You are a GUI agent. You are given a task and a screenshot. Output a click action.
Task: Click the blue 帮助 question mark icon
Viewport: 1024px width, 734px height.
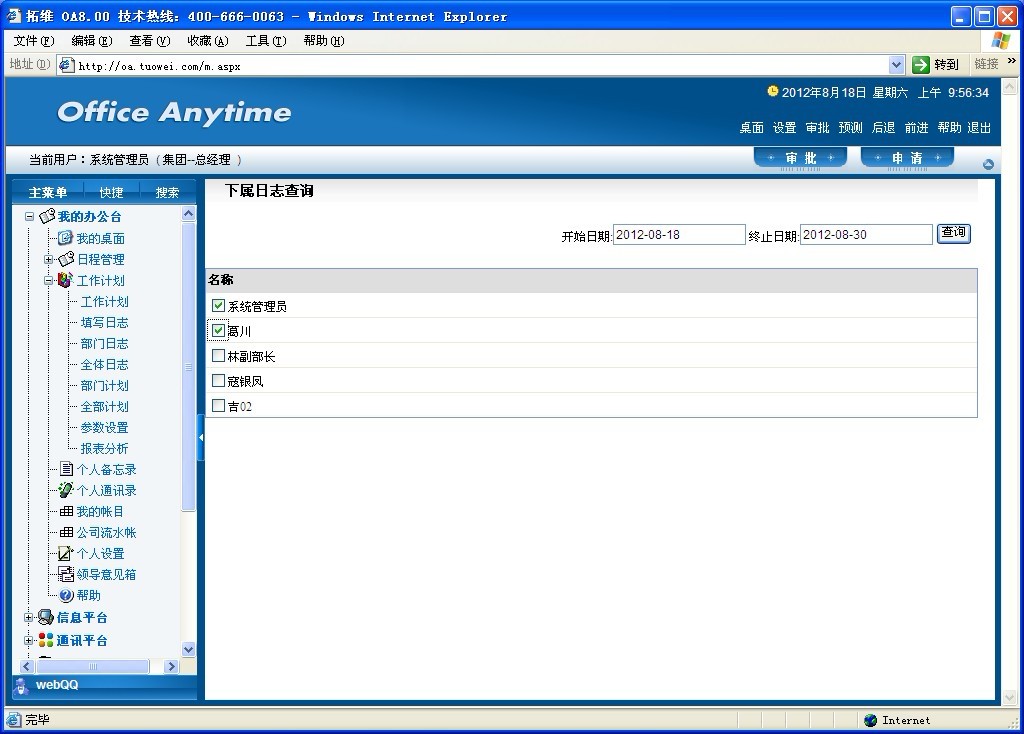coord(66,595)
